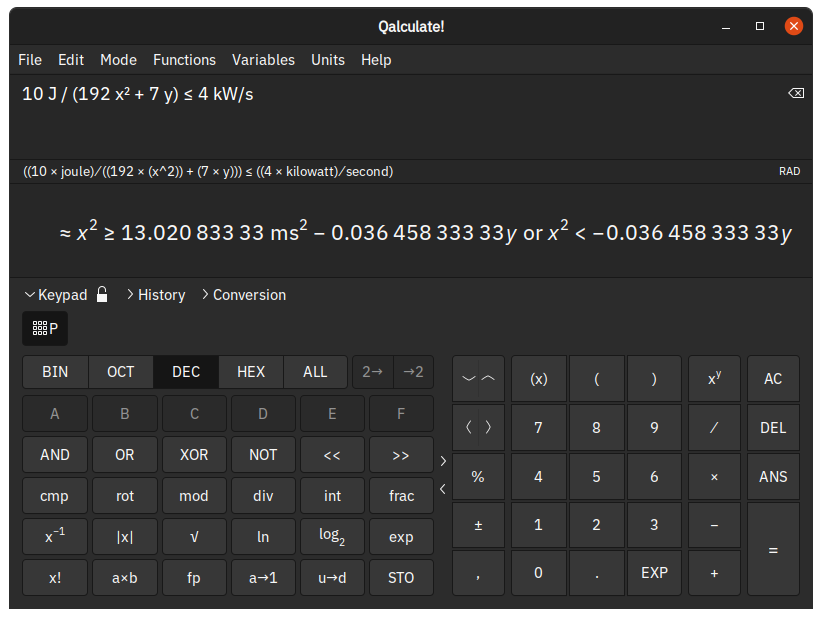Click the right shift >> button

pos(401,454)
